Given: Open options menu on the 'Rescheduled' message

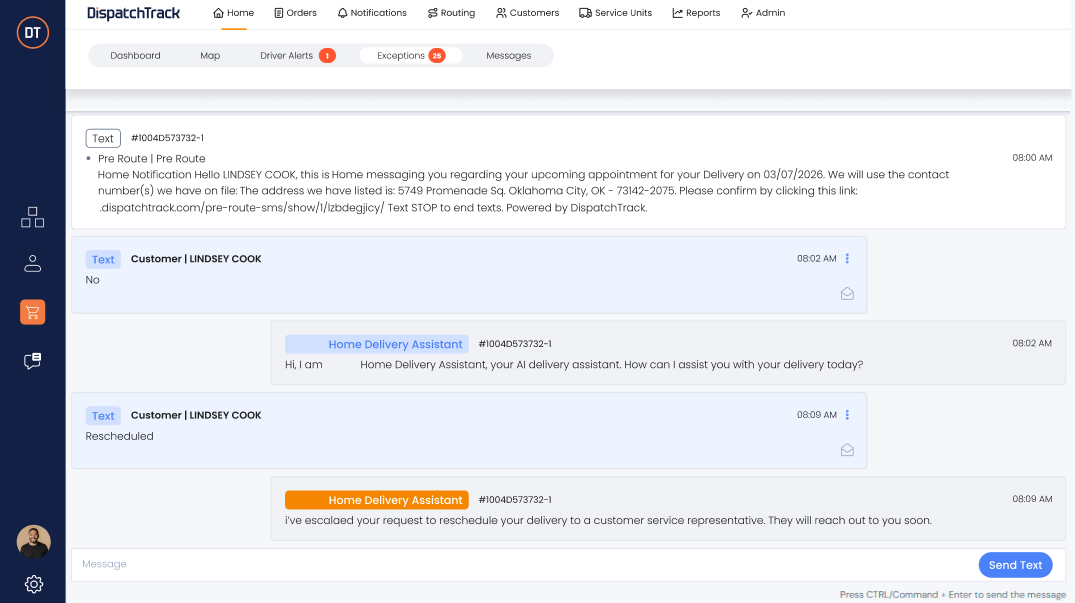Looking at the screenshot, I should click(x=847, y=415).
